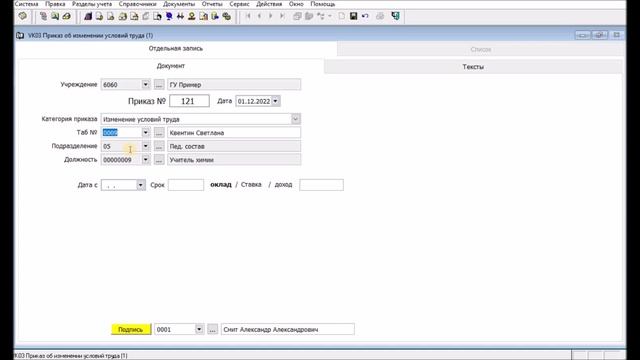This screenshot has width=640, height=360.
Task: Open the Сервис menu
Action: pos(240,4)
